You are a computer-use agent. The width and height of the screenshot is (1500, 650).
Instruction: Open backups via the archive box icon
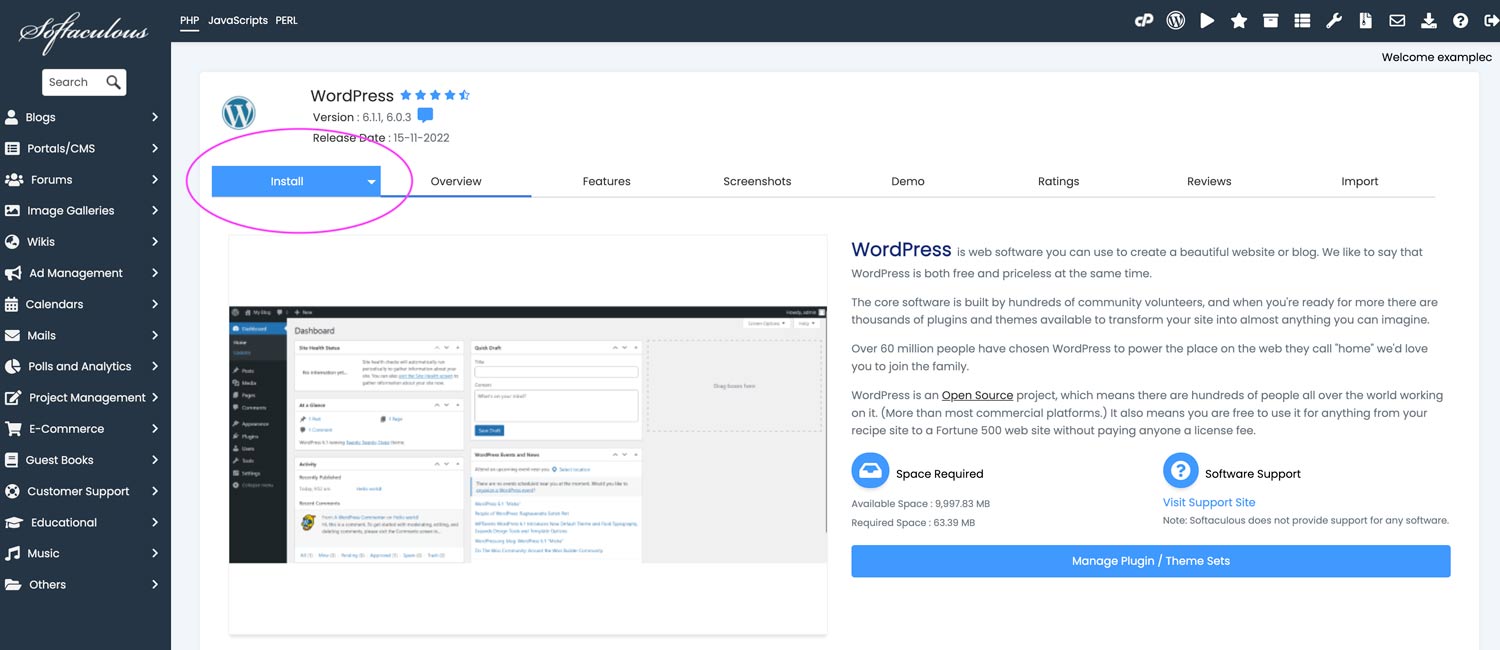(x=1270, y=20)
